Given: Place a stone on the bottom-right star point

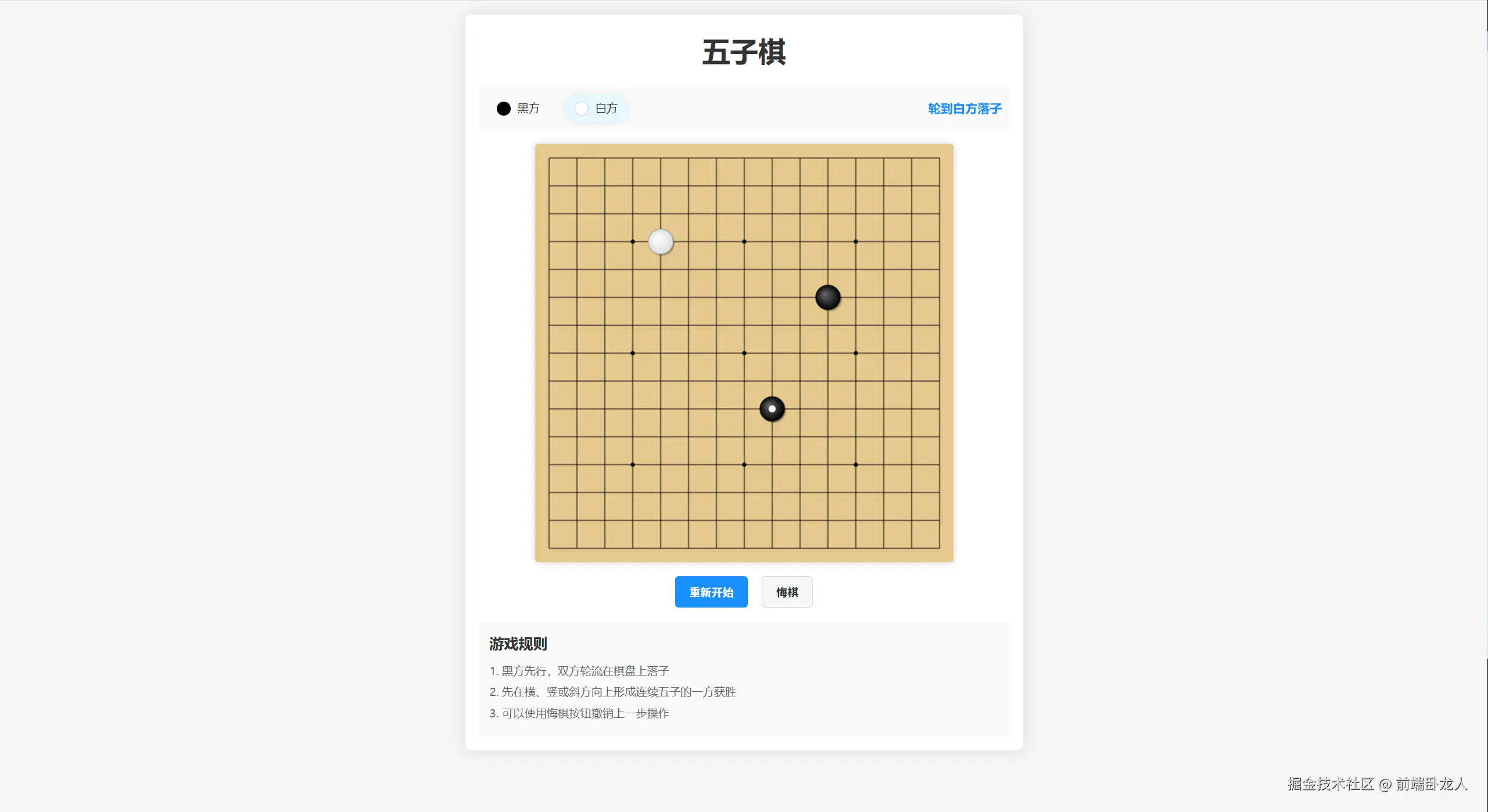Looking at the screenshot, I should [x=856, y=465].
